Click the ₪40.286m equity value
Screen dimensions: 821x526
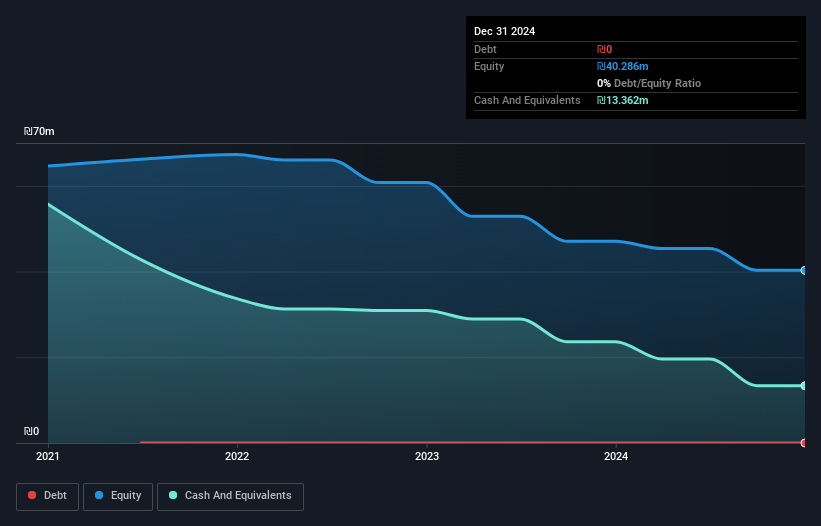point(623,66)
